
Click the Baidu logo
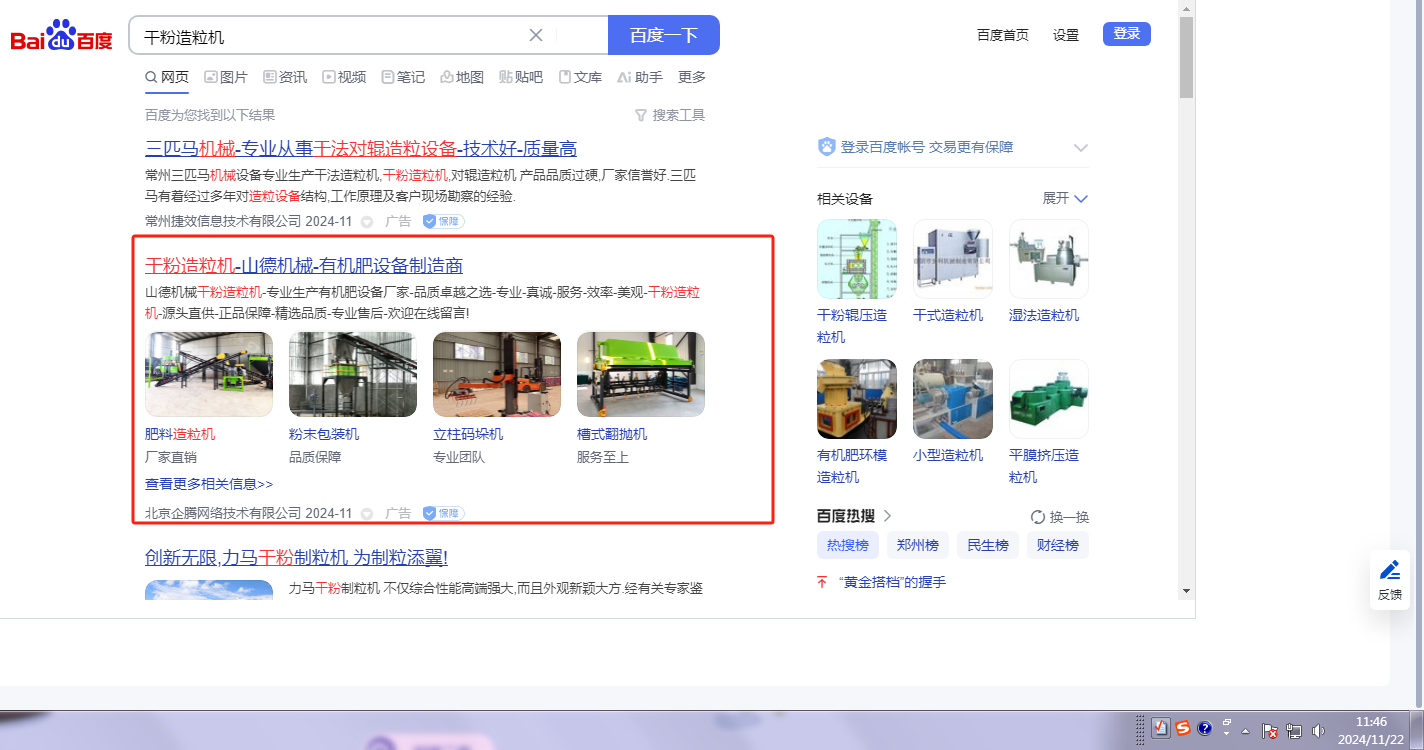[x=62, y=37]
